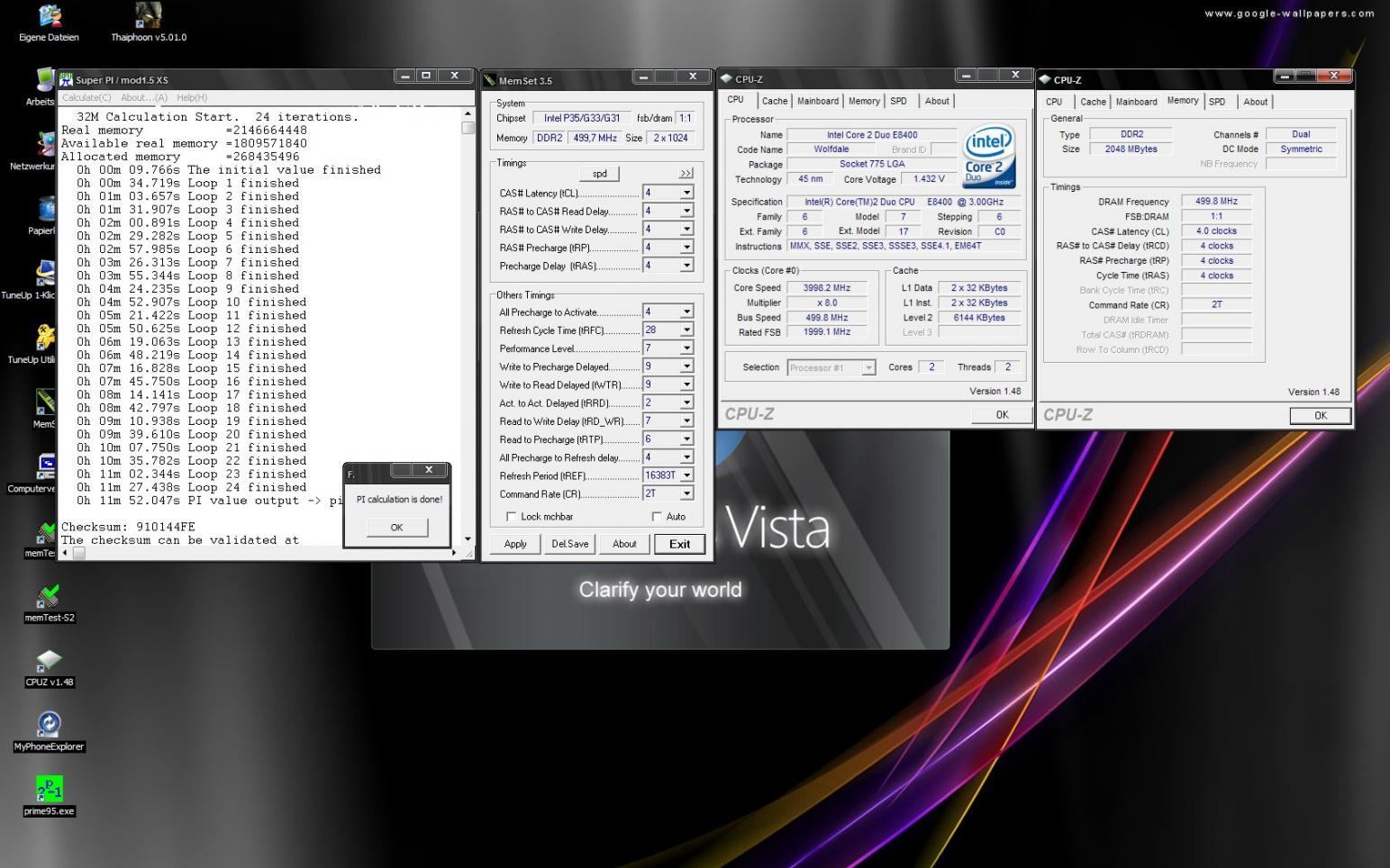
Task: Open Memory tab in CPU-Z processor window
Action: coord(864,101)
